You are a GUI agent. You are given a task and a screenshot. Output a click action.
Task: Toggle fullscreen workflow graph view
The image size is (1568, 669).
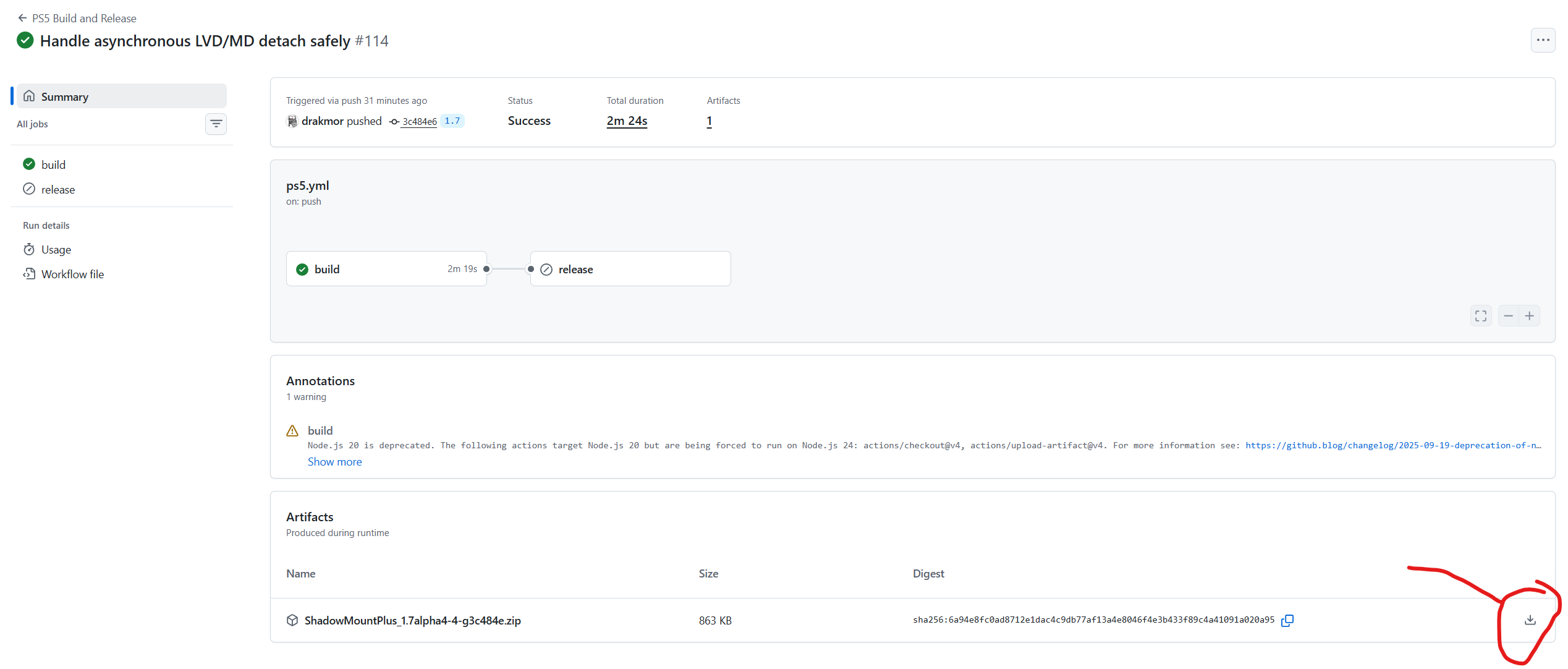(x=1481, y=316)
